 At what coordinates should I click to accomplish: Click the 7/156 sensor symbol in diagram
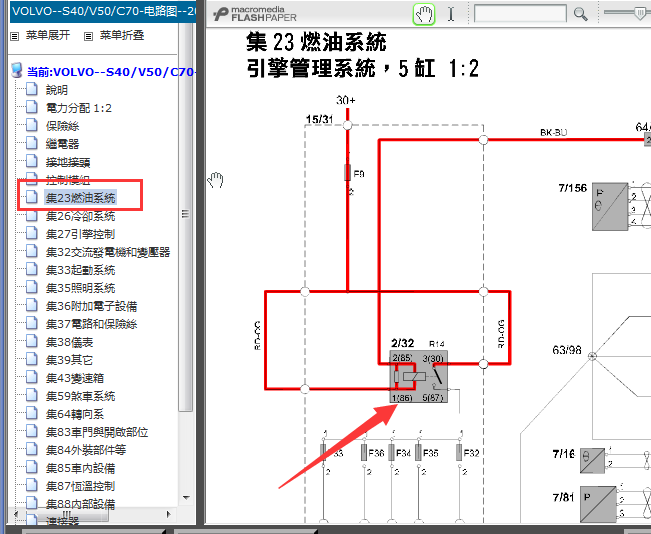[610, 206]
